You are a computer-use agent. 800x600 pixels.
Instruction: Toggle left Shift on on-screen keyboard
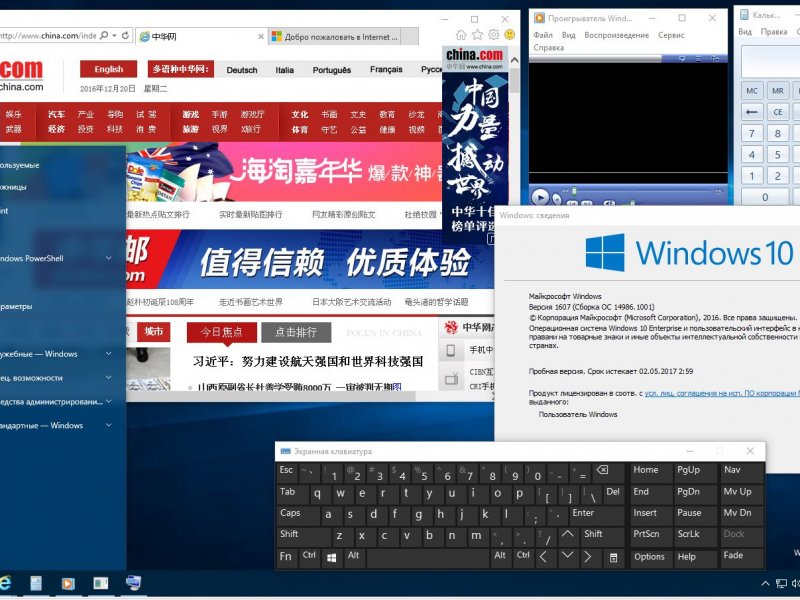pyautogui.click(x=303, y=535)
